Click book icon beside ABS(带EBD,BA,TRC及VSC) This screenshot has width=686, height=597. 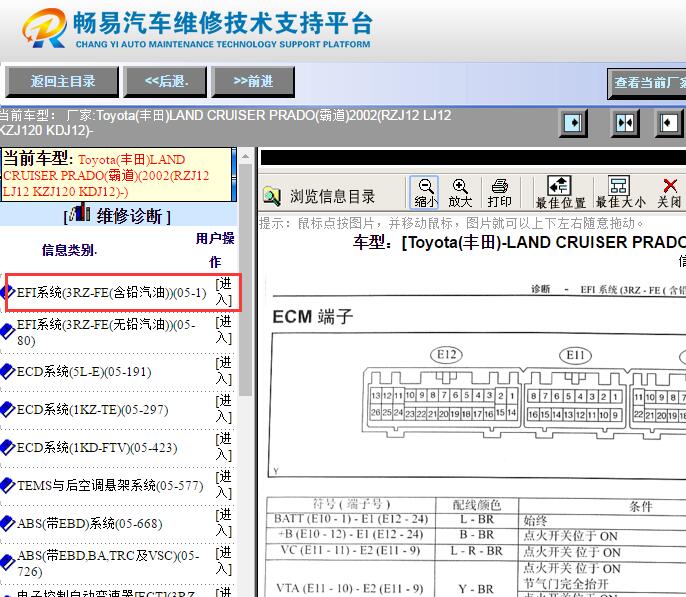[7, 563]
